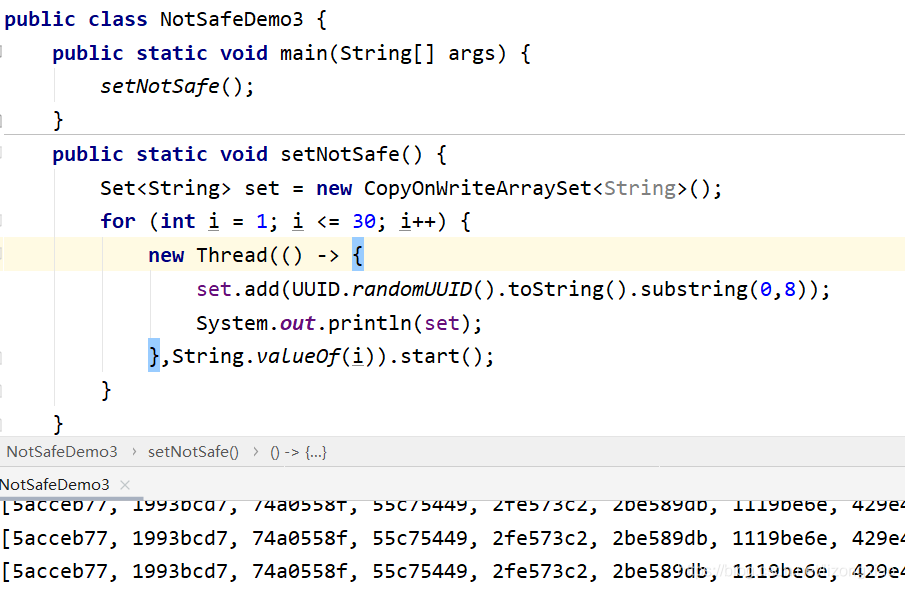The image size is (905, 589).
Task: Click the highlighted closing brace before String.valueOf
Action: tap(154, 356)
